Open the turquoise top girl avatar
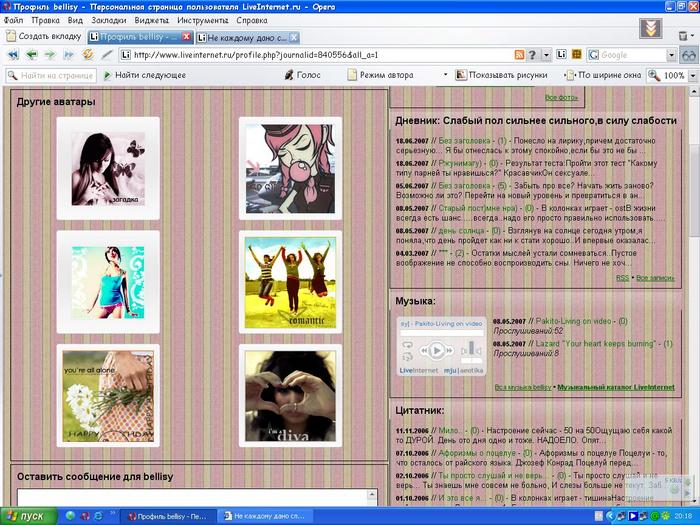 point(108,282)
